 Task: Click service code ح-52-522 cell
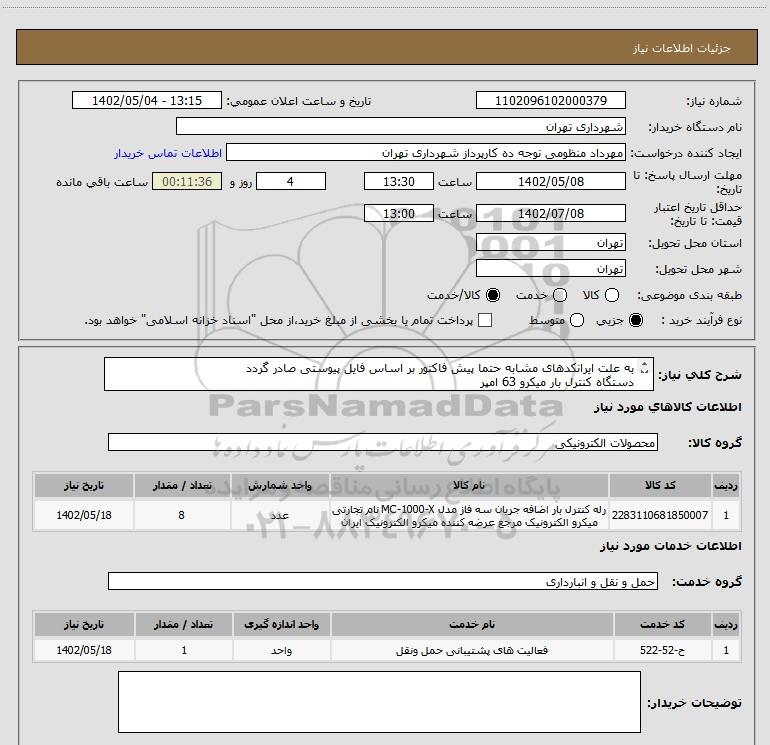tap(662, 650)
